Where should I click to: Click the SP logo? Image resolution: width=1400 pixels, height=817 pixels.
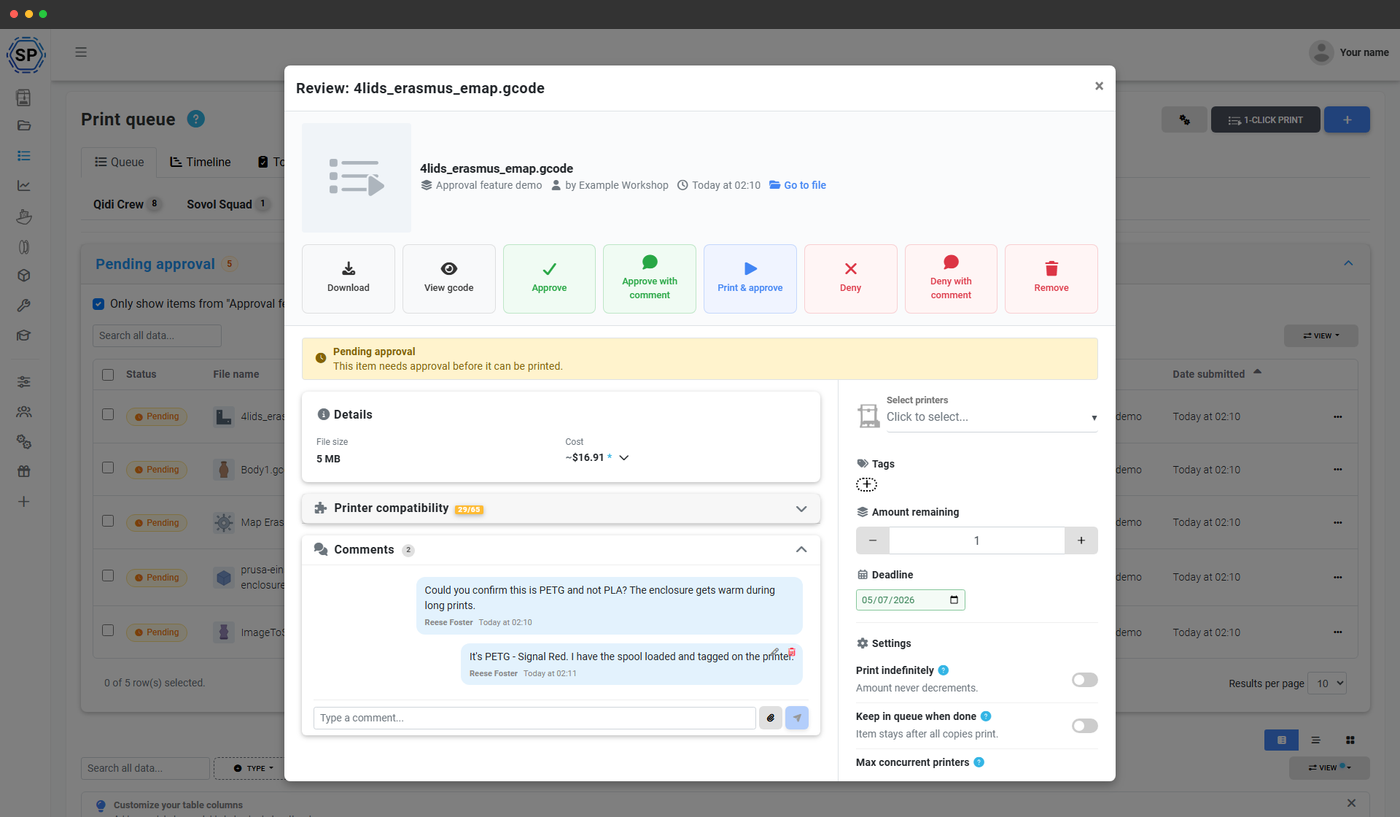point(25,55)
